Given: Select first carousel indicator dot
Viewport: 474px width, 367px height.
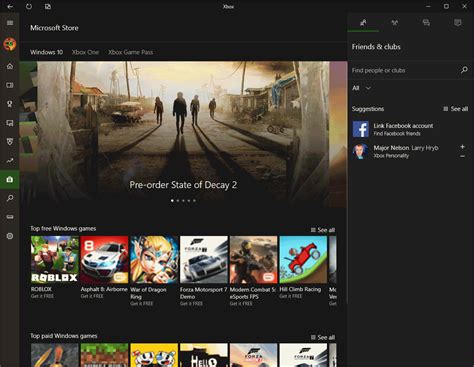Looking at the screenshot, I should 172,201.
